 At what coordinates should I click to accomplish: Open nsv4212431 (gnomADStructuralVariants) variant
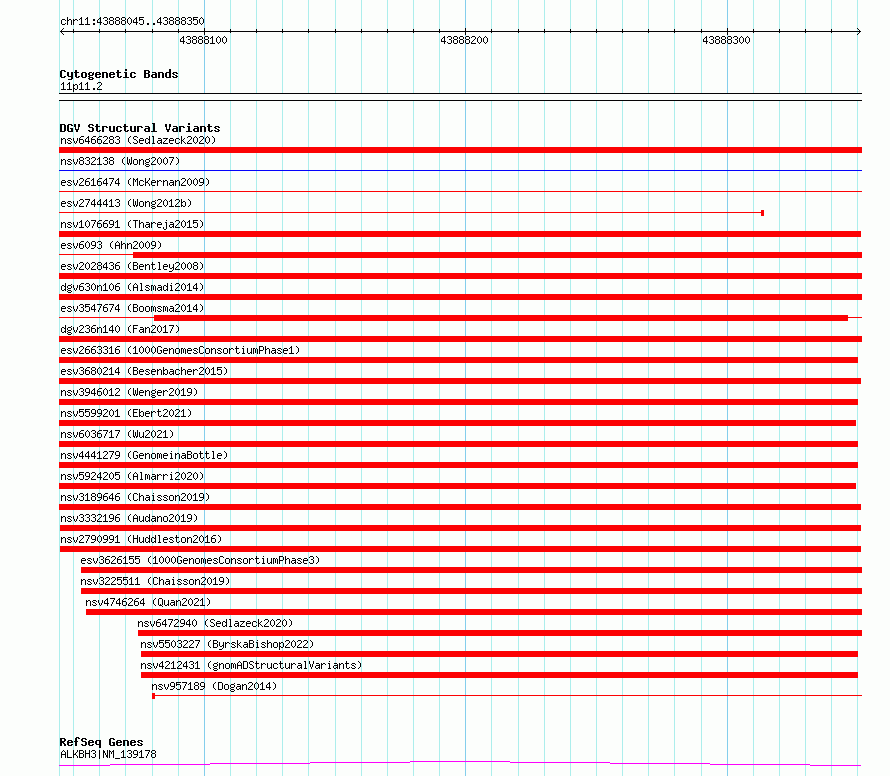pyautogui.click(x=251, y=665)
